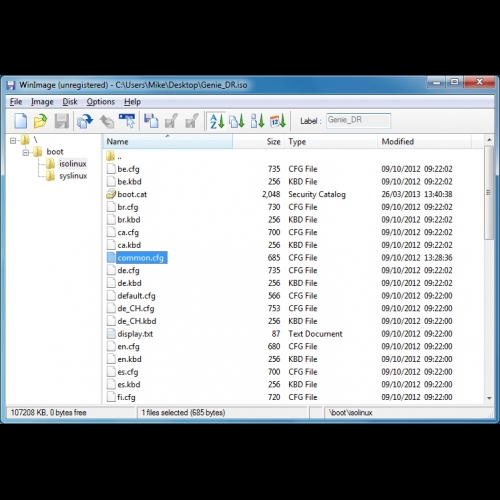Sort files by date calendar icon
This screenshot has height=500, width=500.
(278, 121)
